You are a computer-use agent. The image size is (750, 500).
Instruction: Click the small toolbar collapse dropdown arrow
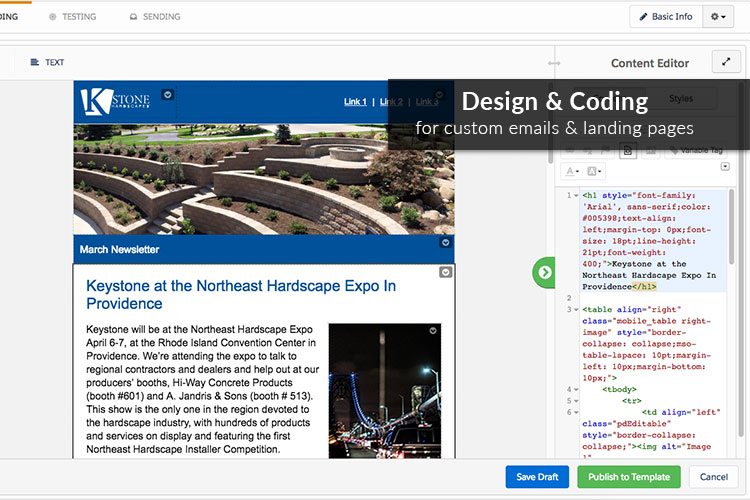725,167
